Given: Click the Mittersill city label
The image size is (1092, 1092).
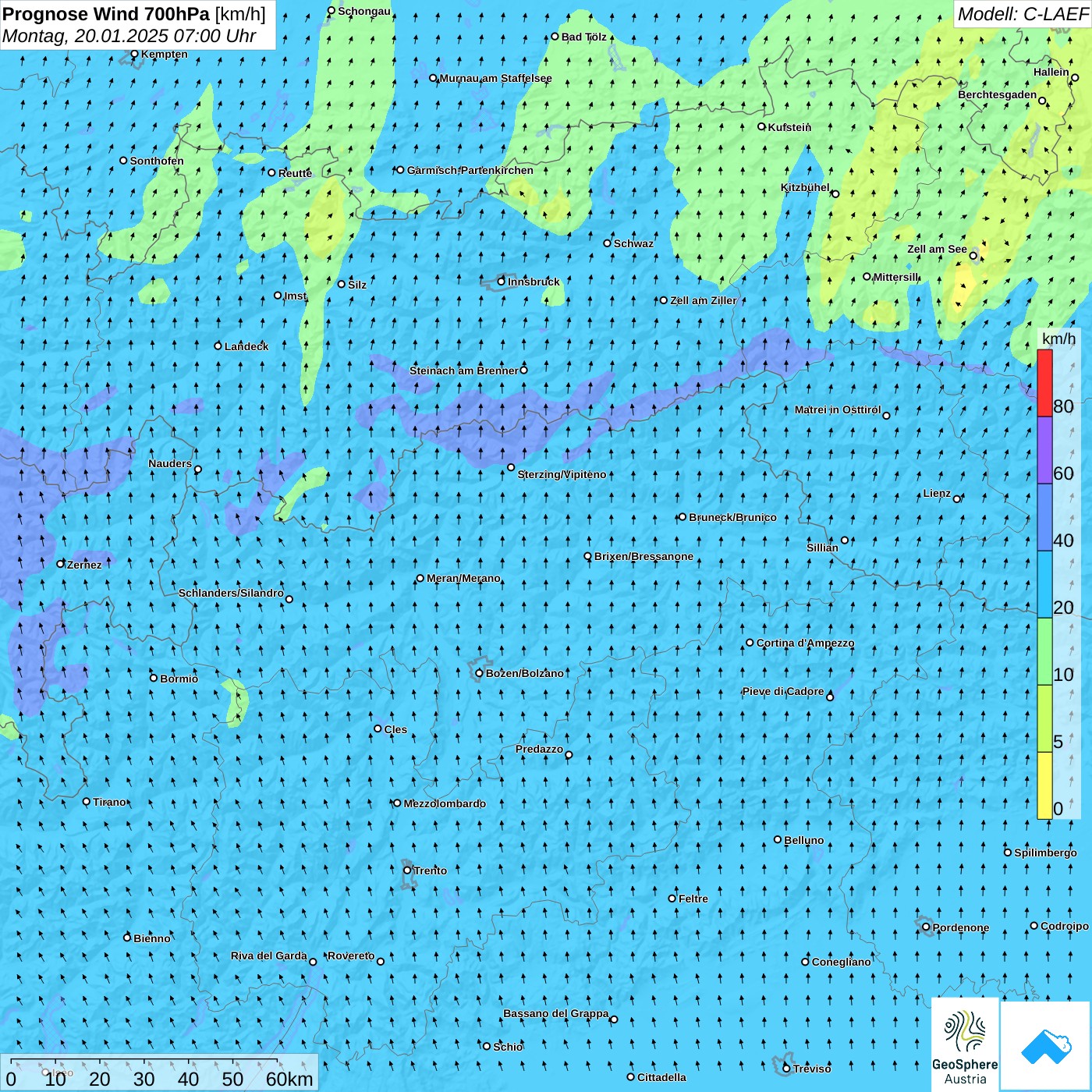Looking at the screenshot, I should (x=895, y=277).
